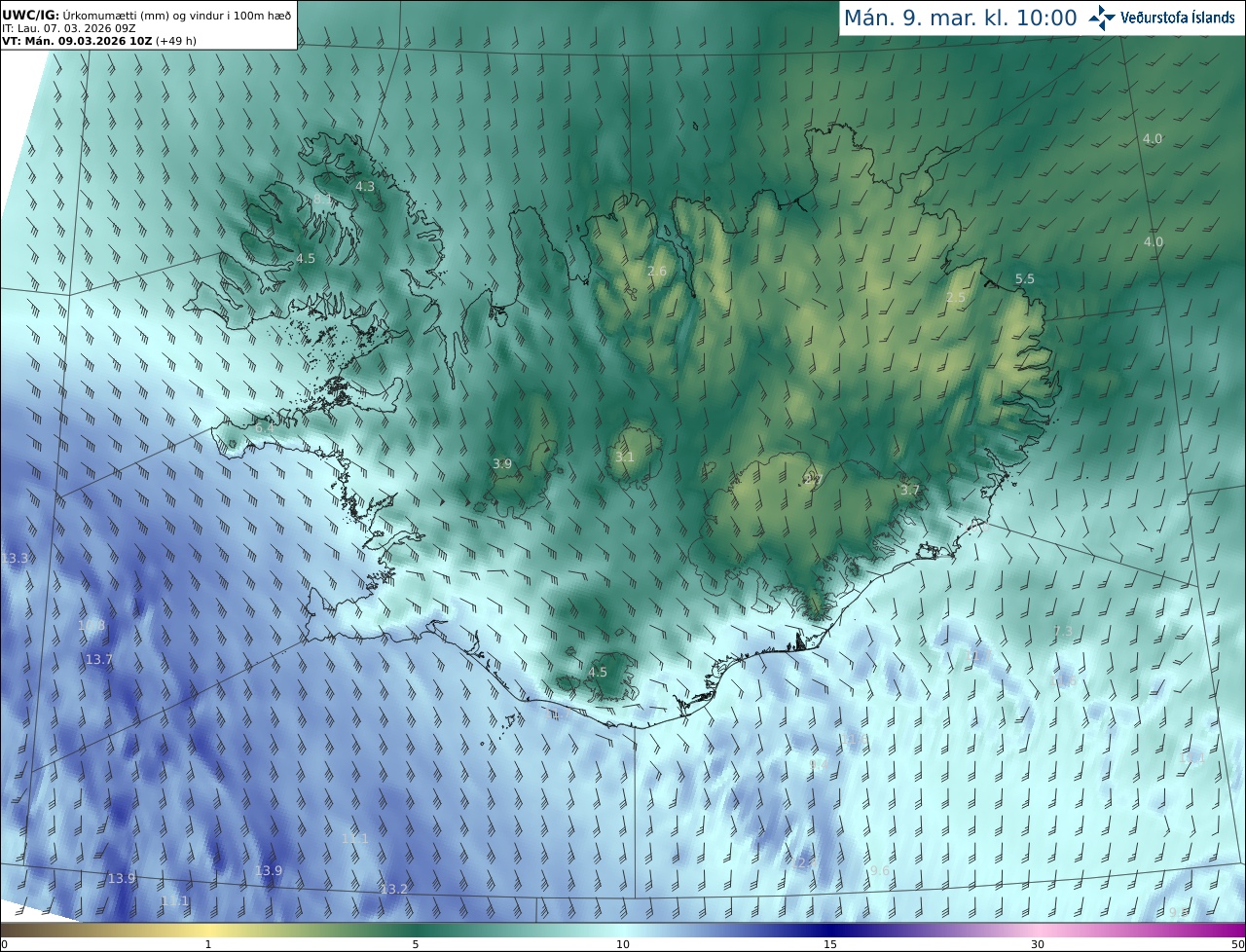Click the 'Veðurstofa Íslands' name text
This screenshot has width=1246, height=952.
point(1178,18)
